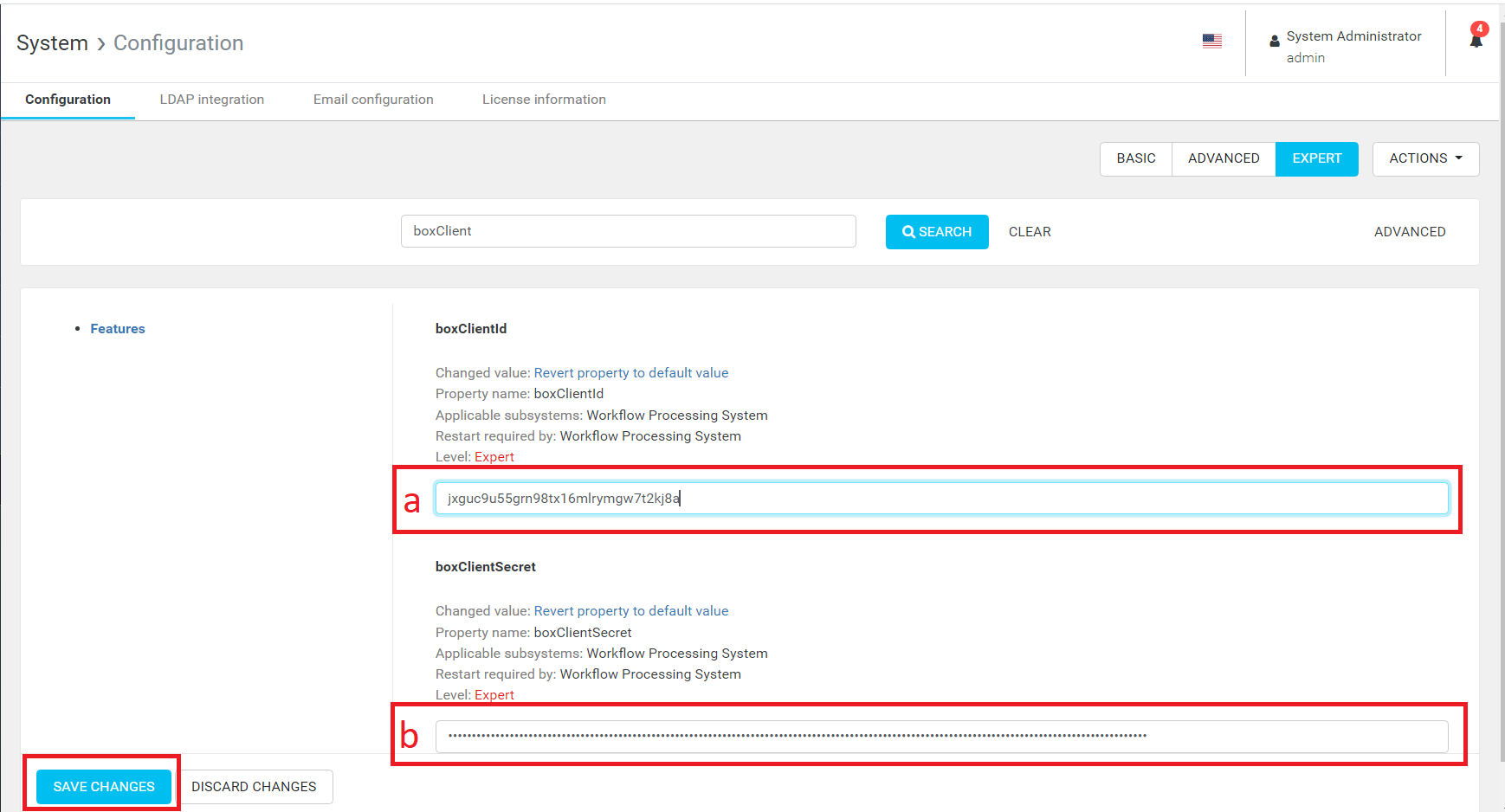Viewport: 1505px width, 812px height.
Task: Clear the search with the CLEAR button
Action: 1030,232
